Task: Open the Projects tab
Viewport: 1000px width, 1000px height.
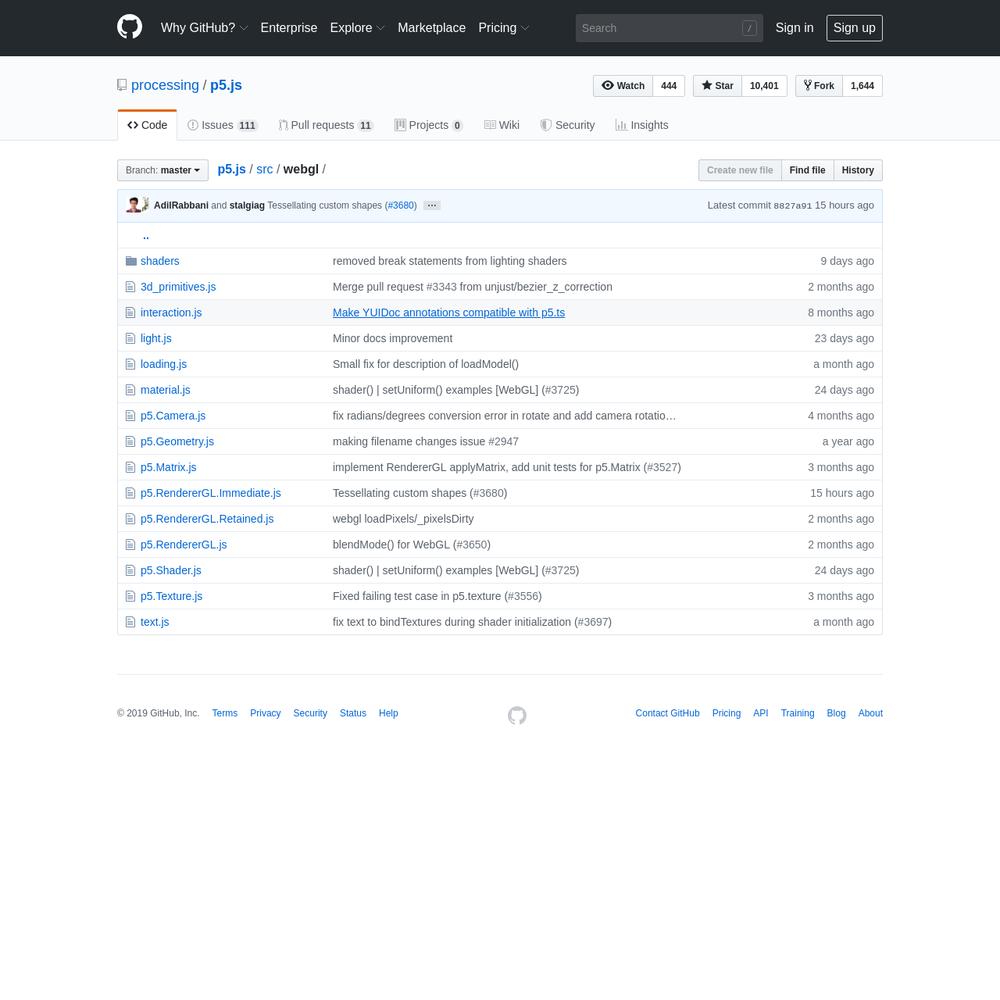Action: pyautogui.click(x=428, y=125)
